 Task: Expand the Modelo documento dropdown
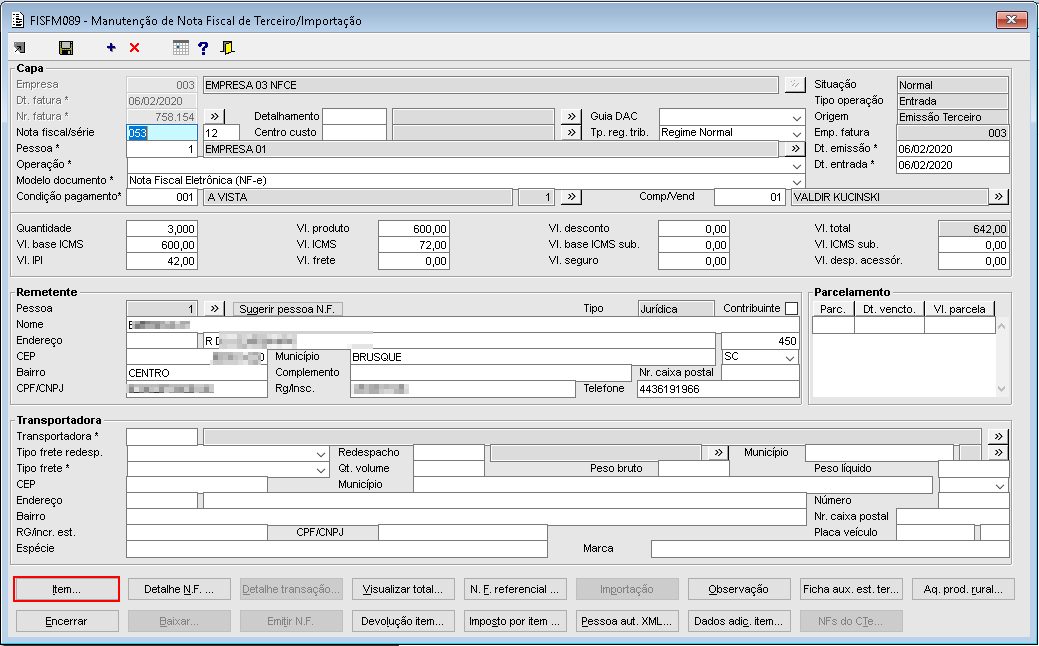[x=797, y=180]
